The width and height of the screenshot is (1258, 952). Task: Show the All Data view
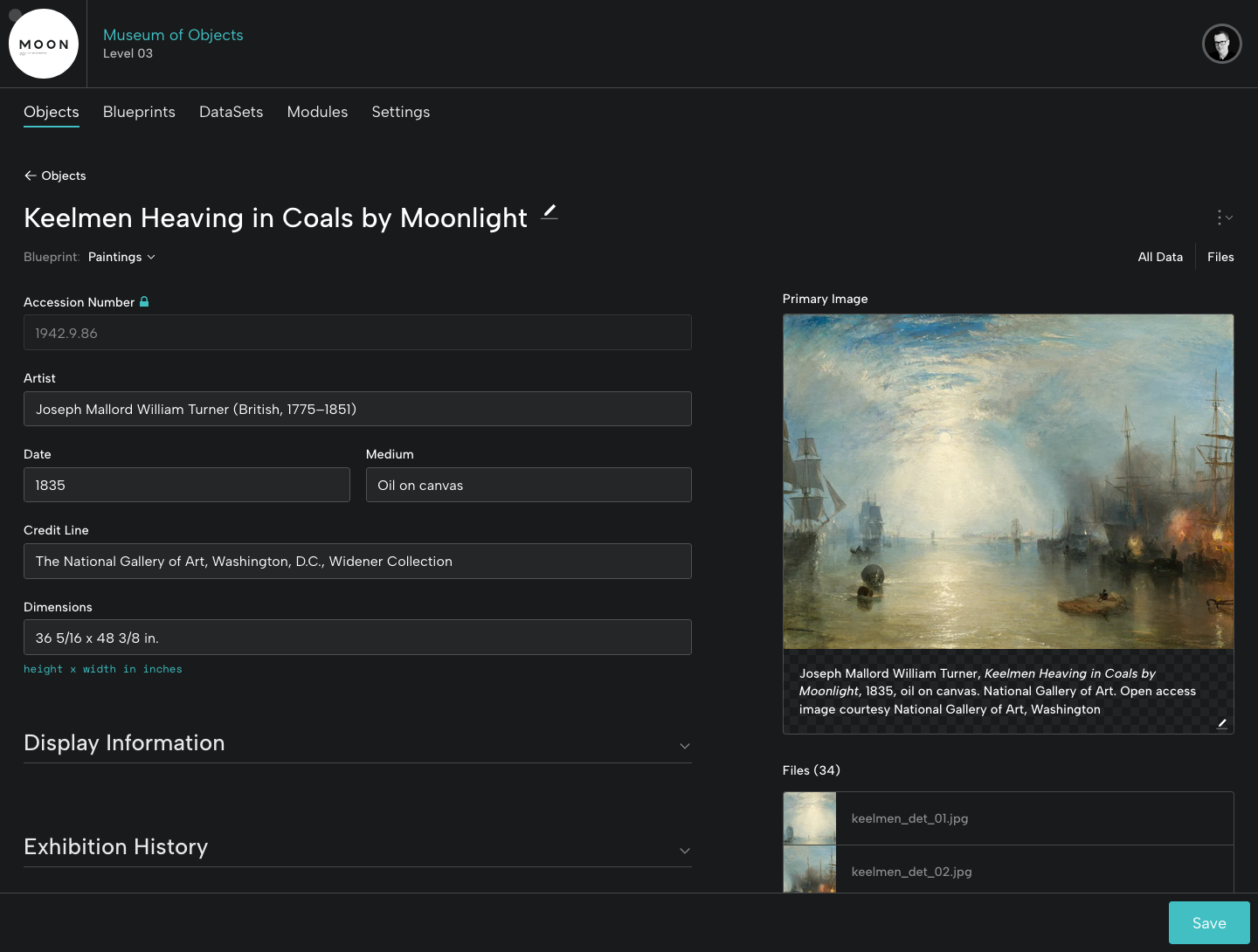coord(1160,257)
